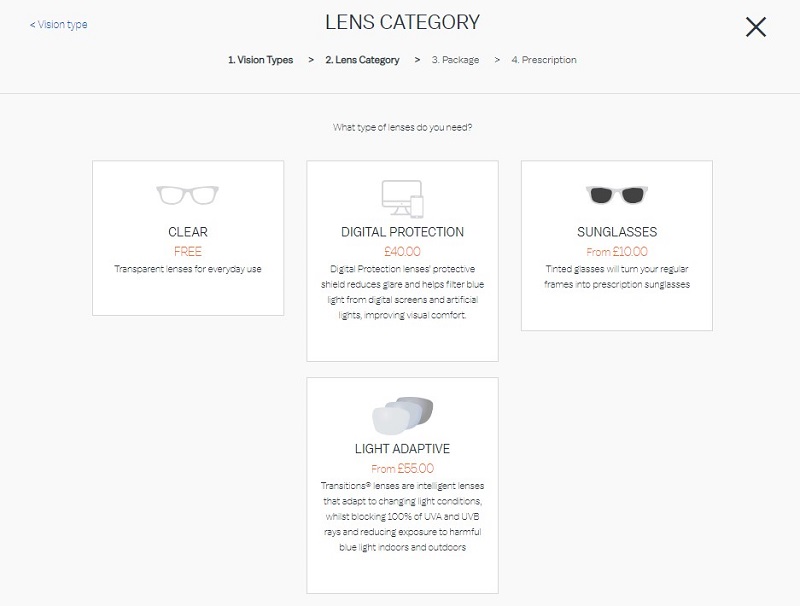Choose the CLEAR lens title
The width and height of the screenshot is (800, 606).
click(188, 232)
